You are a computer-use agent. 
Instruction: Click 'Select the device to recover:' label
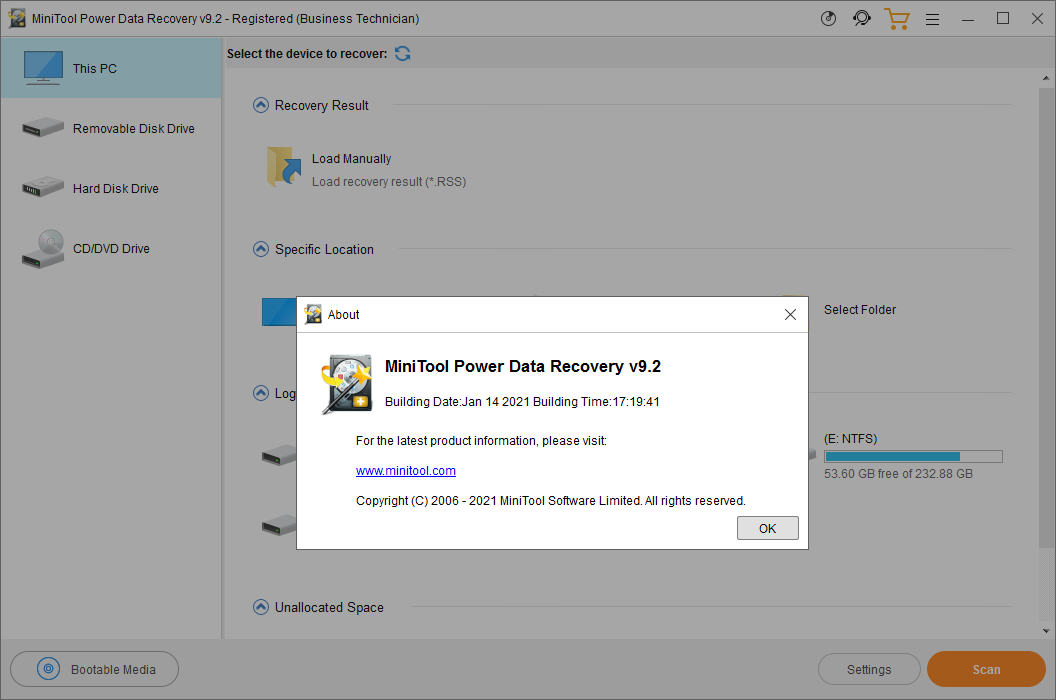point(307,54)
